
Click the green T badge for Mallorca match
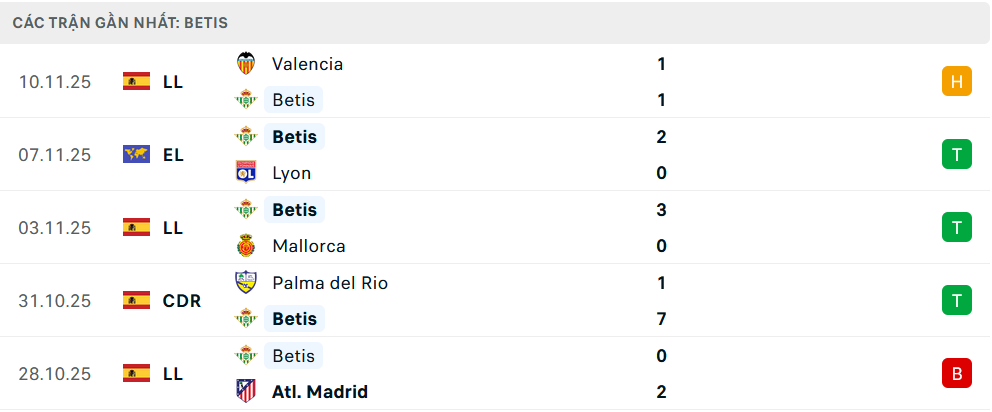(x=957, y=227)
